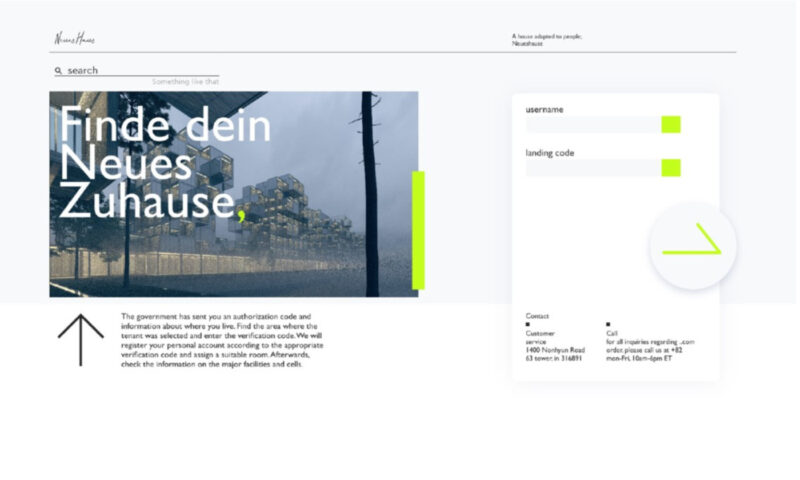This screenshot has height=480, width=800.
Task: Click the '1400 Nonhyun Road' address text
Action: tap(555, 350)
